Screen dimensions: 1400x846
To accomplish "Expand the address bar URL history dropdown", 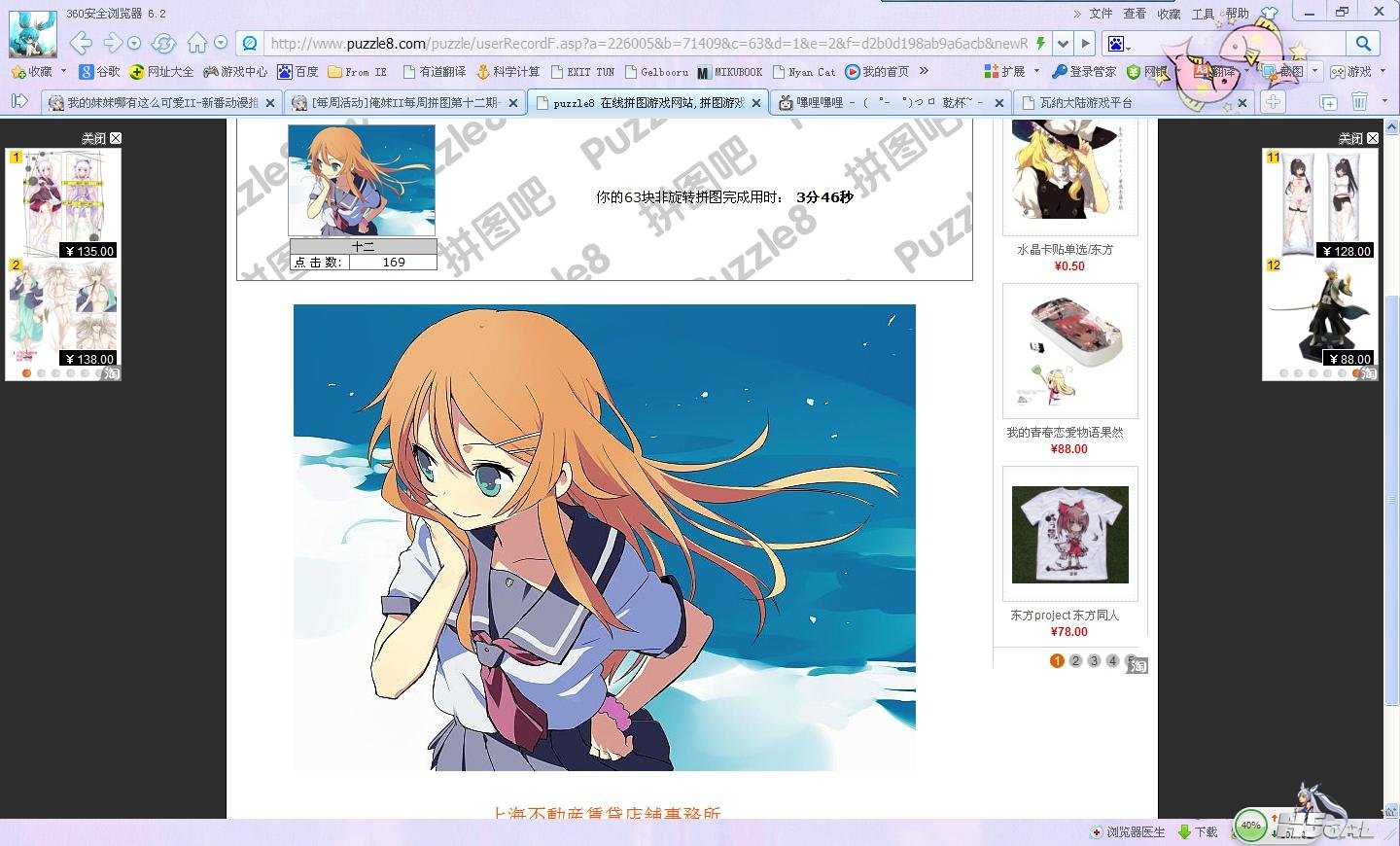I will tap(1064, 43).
